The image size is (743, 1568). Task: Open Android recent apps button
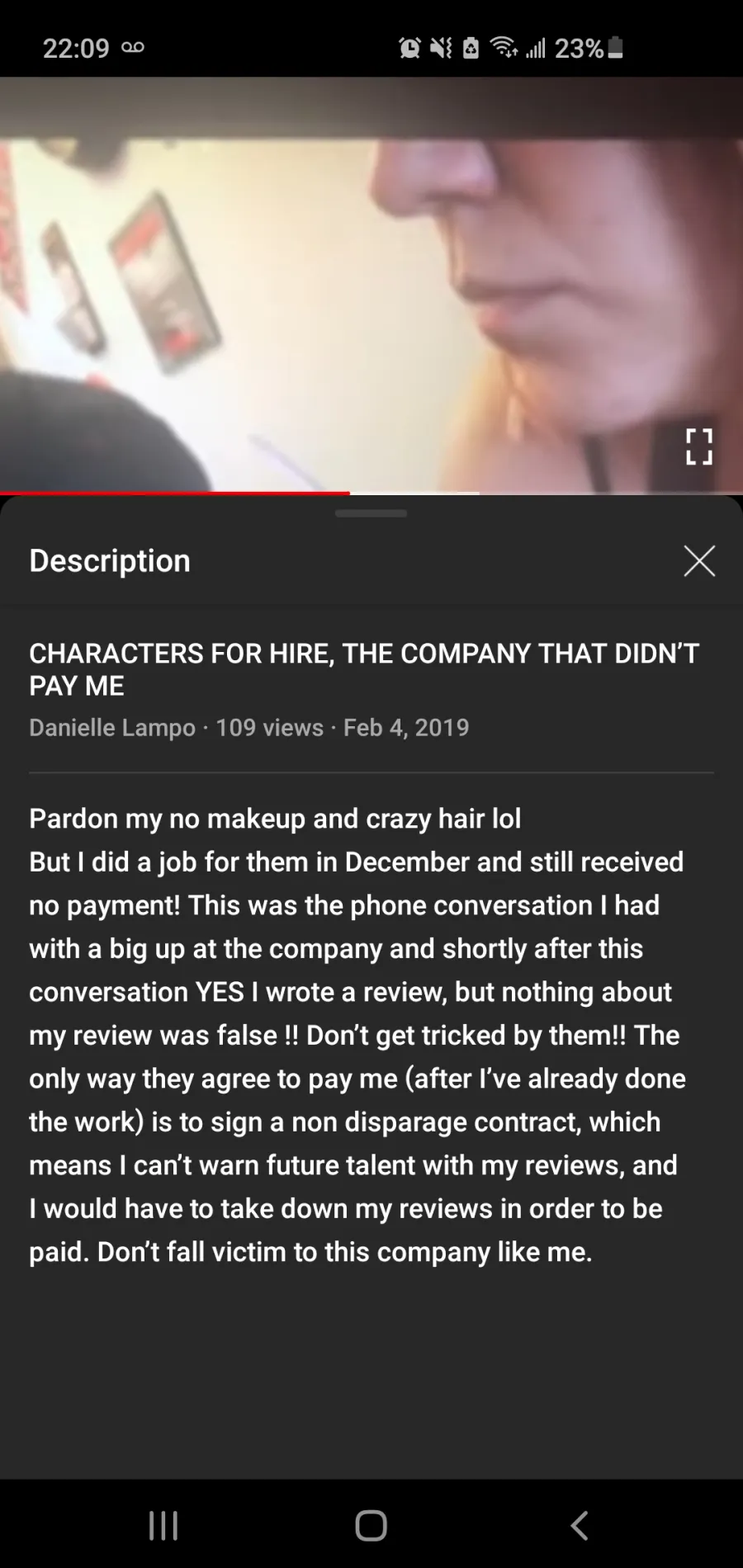[163, 1525]
